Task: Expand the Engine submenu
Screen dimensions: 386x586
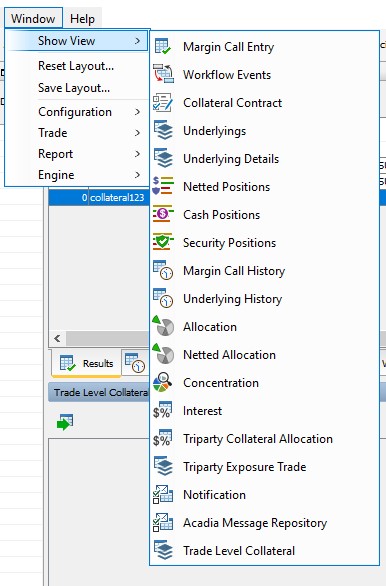Action: tap(78, 175)
